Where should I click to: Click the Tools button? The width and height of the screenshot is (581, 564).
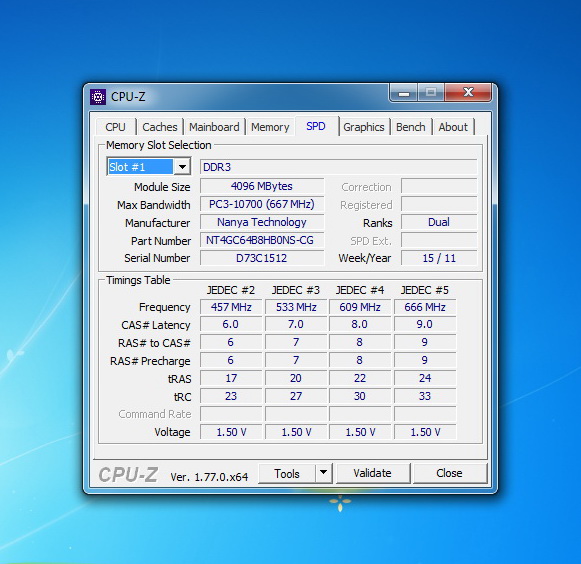click(287, 473)
